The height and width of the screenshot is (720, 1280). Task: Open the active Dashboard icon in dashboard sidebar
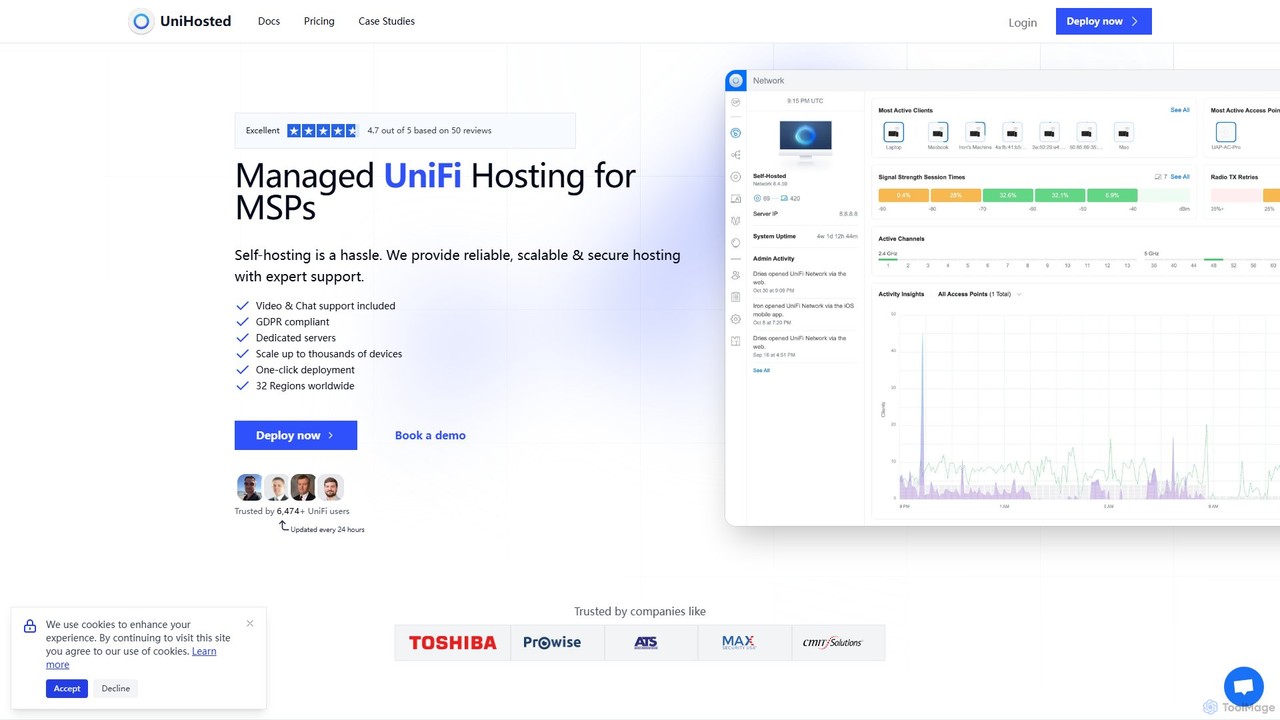click(x=736, y=133)
